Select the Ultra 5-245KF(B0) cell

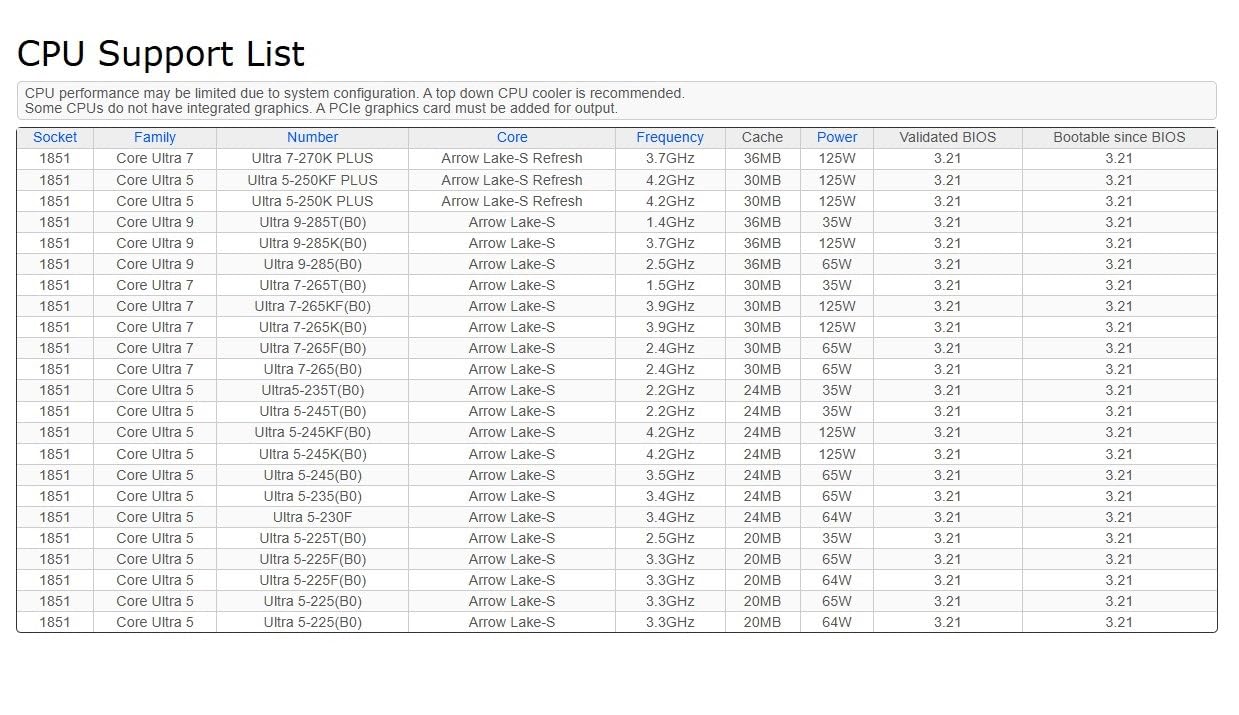[x=312, y=432]
